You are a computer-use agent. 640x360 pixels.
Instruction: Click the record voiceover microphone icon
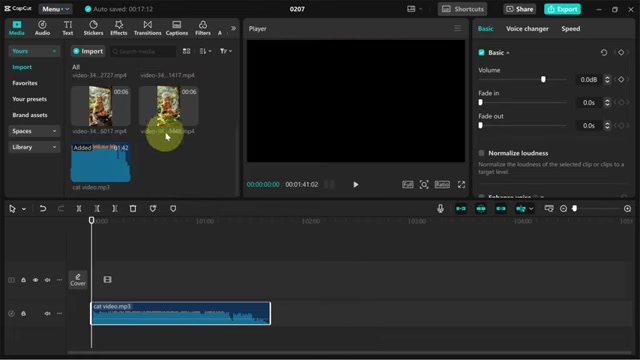point(440,209)
